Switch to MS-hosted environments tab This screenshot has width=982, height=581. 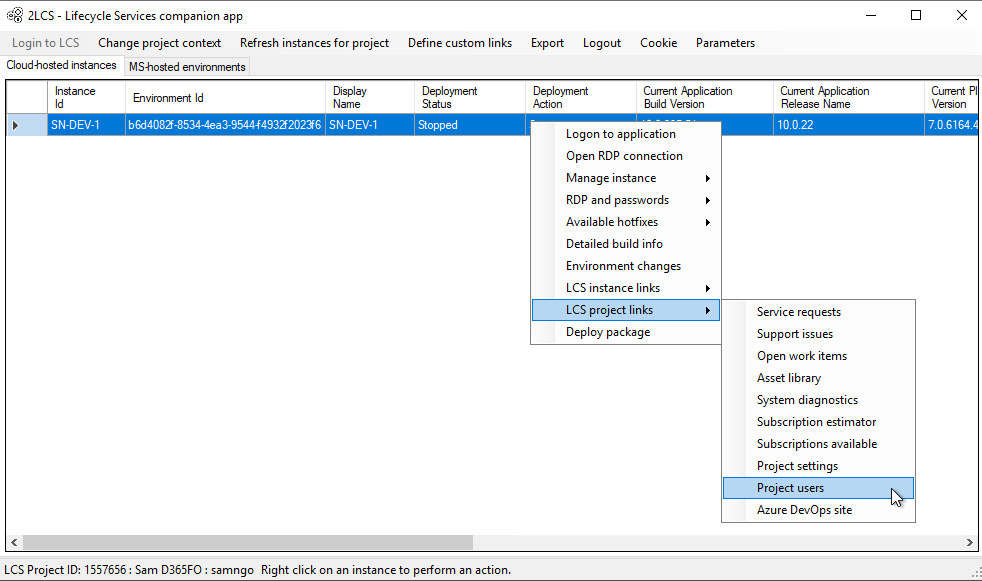(x=187, y=66)
